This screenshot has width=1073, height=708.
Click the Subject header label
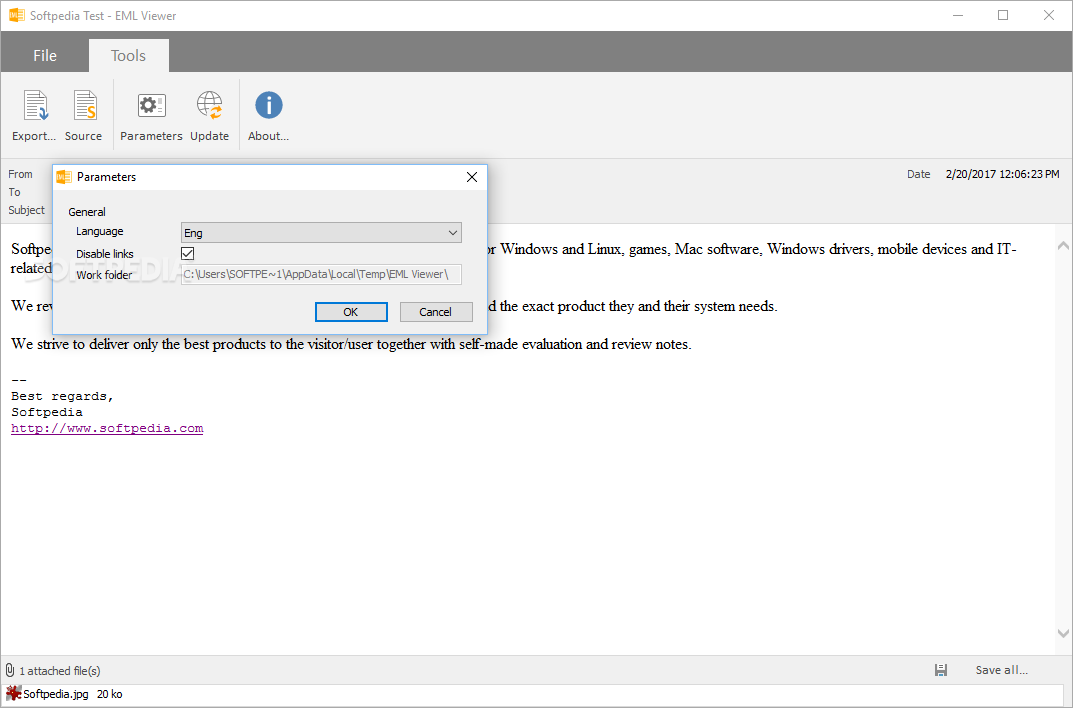[x=27, y=210]
